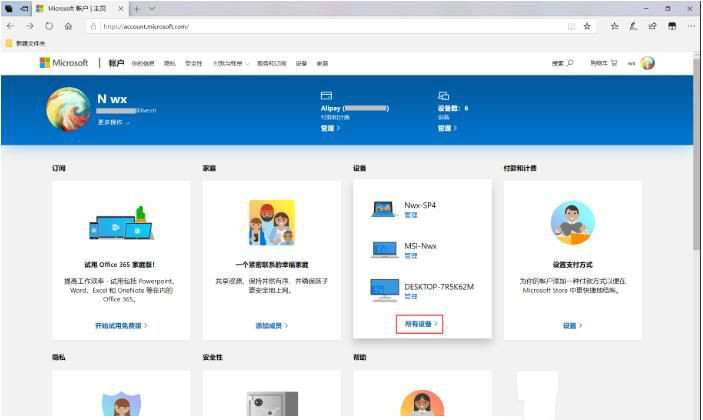Click the browser Forward arrow
703x420 pixels.
pos(30,26)
